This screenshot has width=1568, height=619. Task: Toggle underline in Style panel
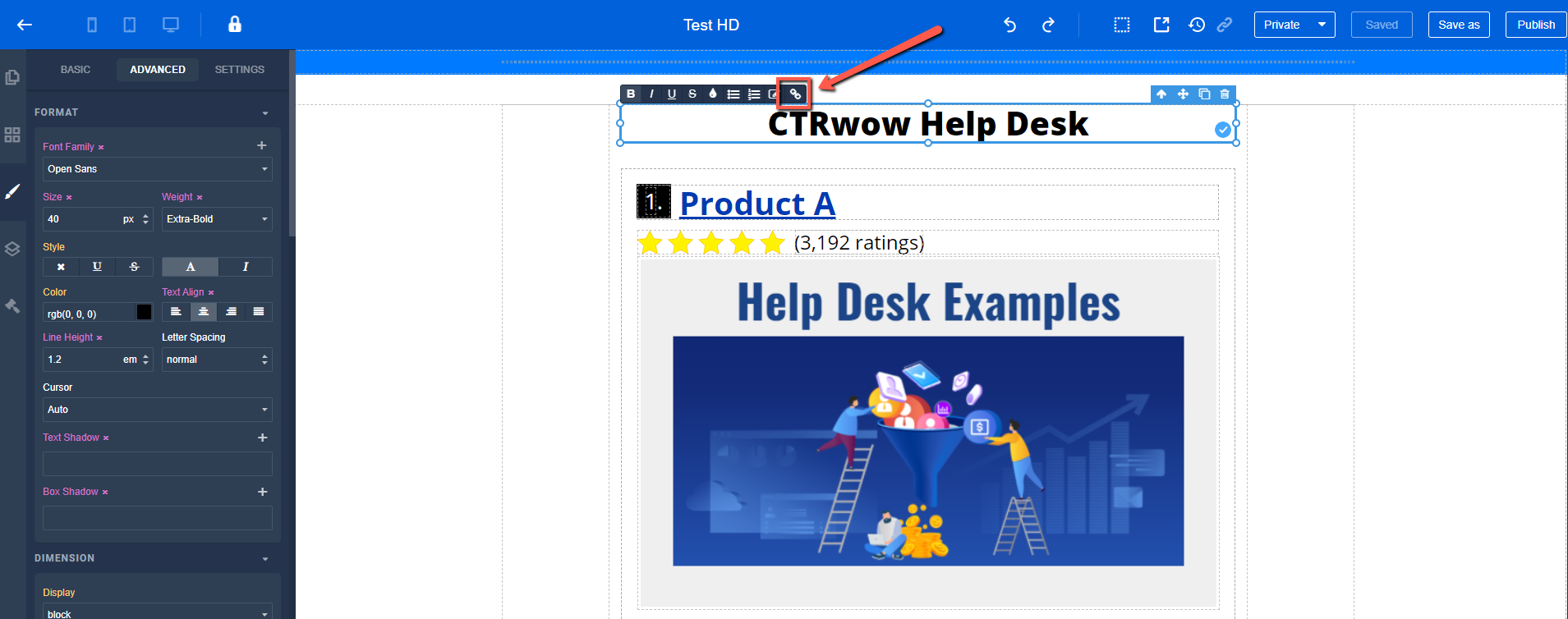(98, 267)
